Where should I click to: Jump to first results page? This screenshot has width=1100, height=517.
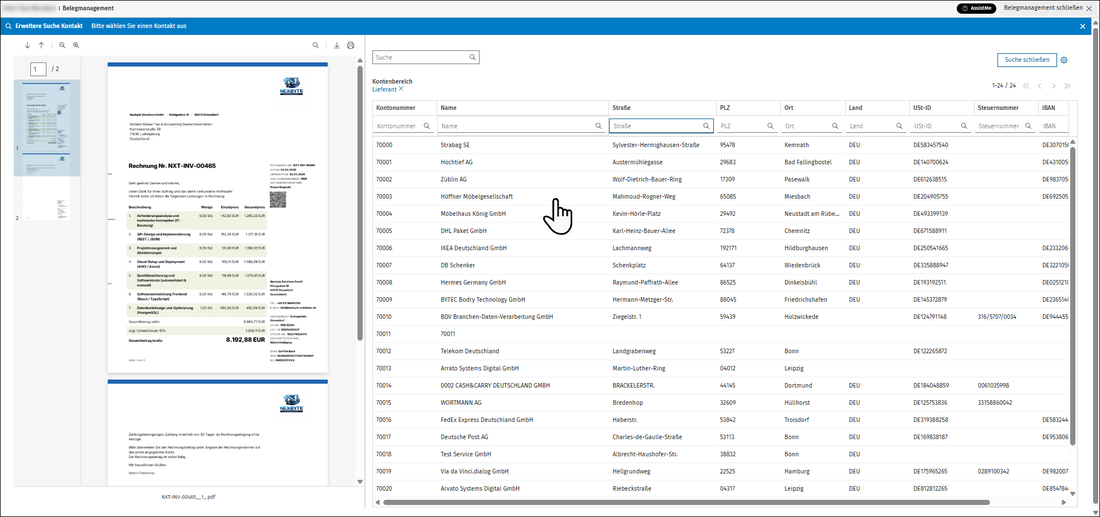[1026, 86]
